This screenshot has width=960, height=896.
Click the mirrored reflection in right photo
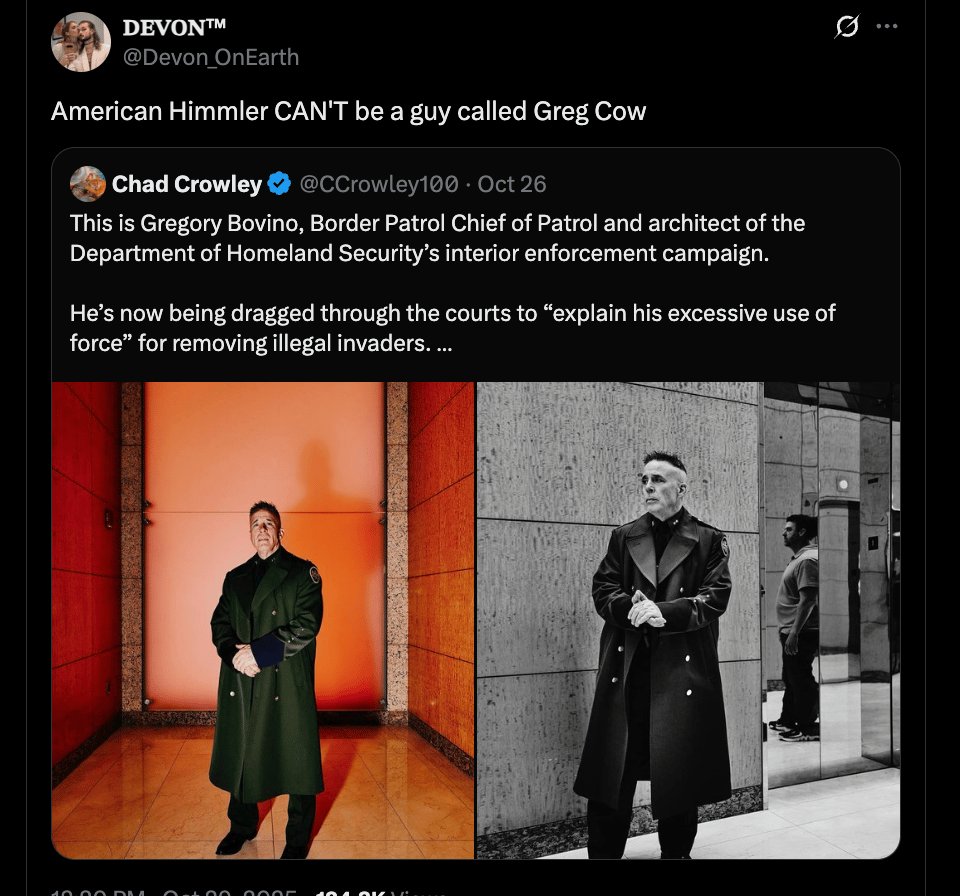coord(798,625)
